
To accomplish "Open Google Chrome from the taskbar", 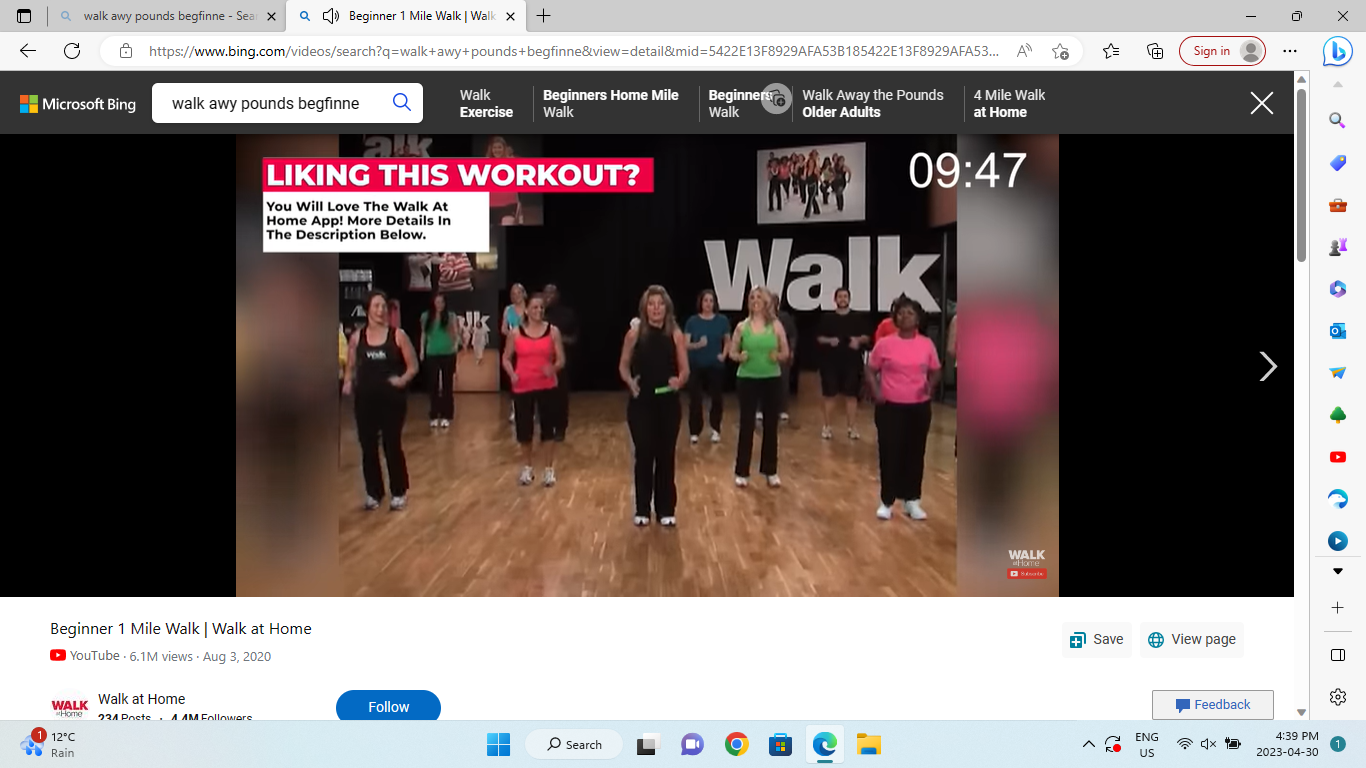I will (737, 744).
